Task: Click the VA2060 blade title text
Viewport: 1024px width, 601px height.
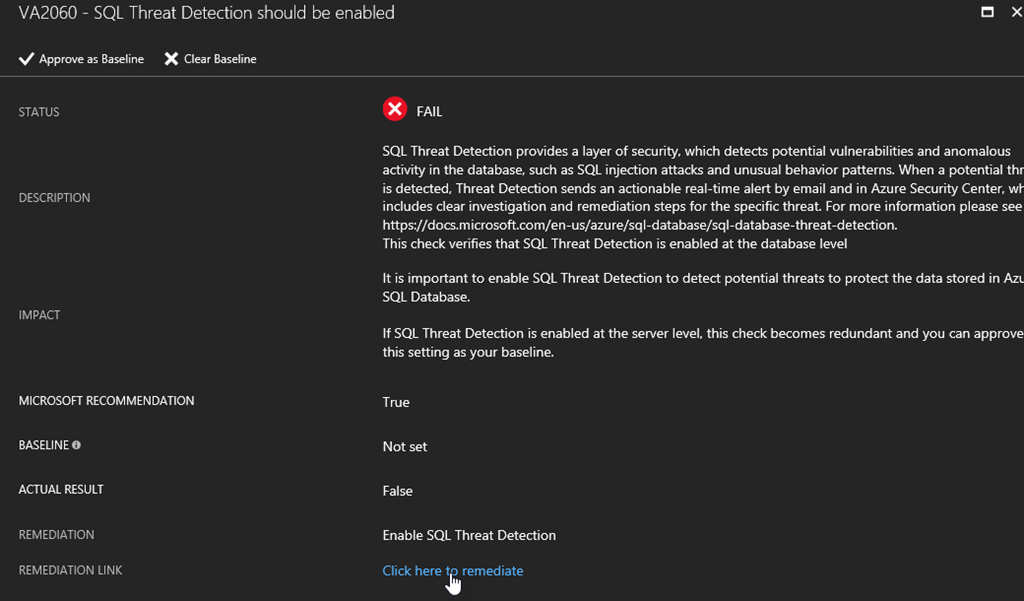Action: point(206,13)
